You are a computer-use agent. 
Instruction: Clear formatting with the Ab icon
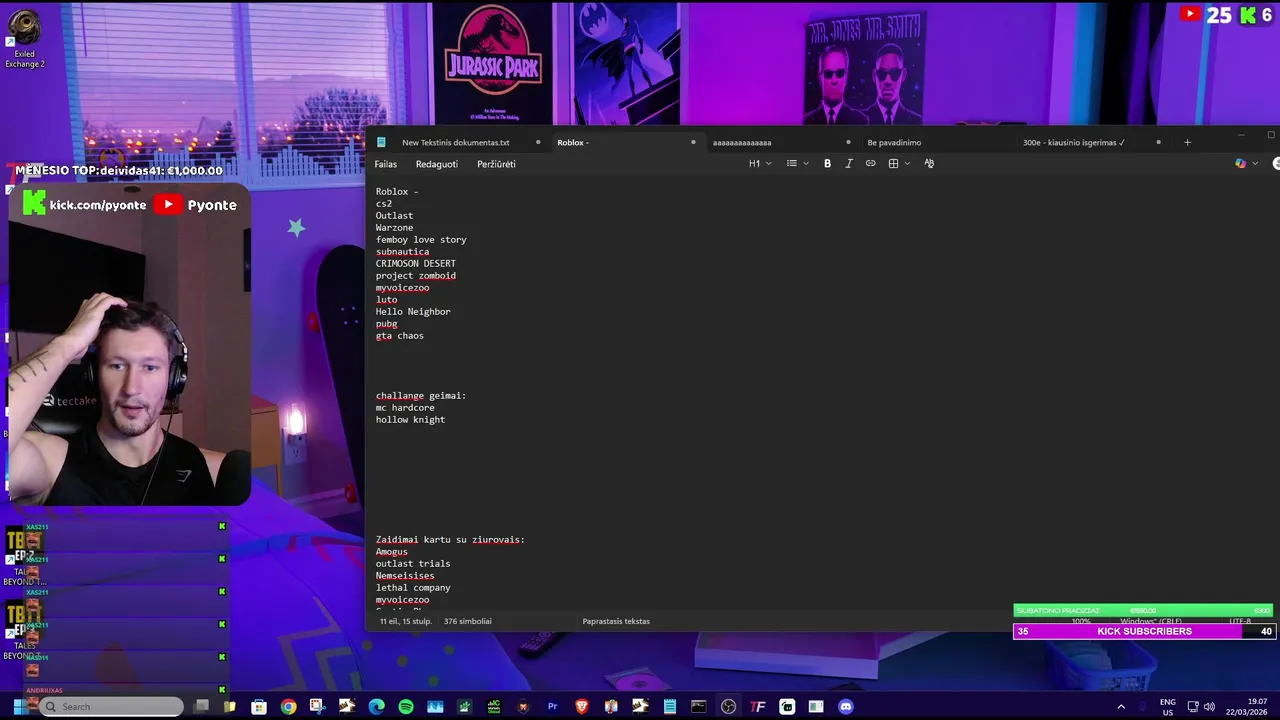click(x=929, y=164)
